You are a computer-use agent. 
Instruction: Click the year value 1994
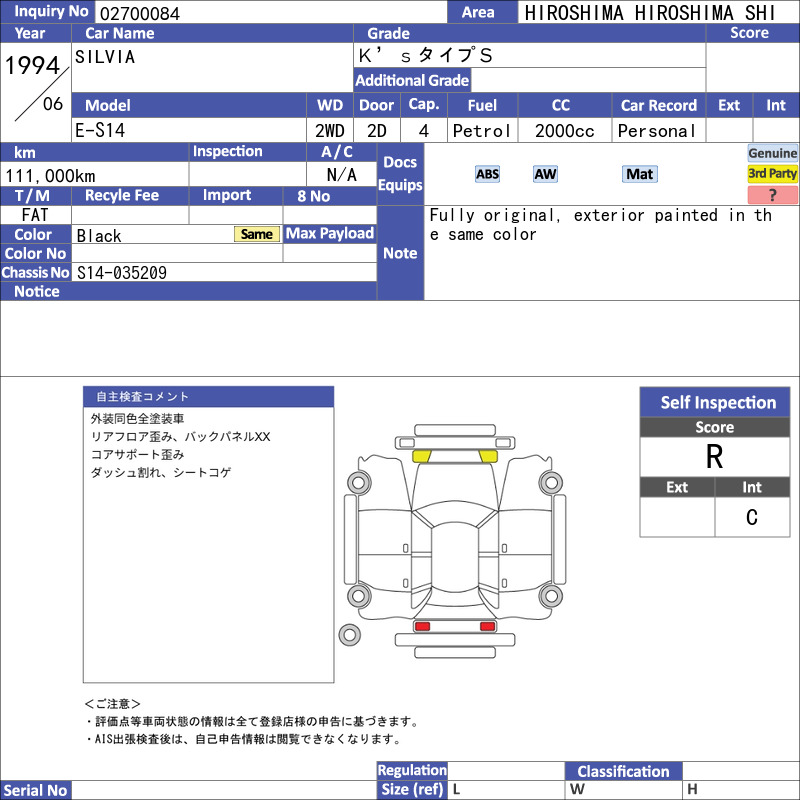click(x=33, y=65)
